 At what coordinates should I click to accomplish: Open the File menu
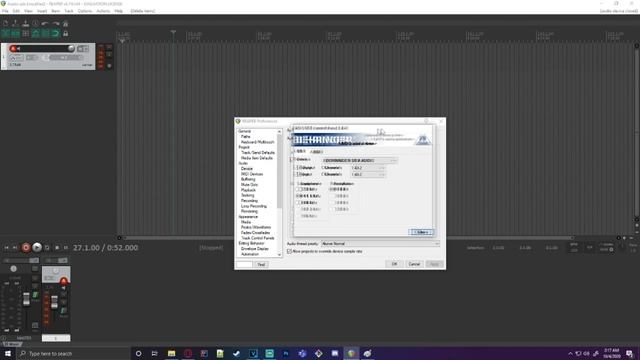[x=5, y=11]
